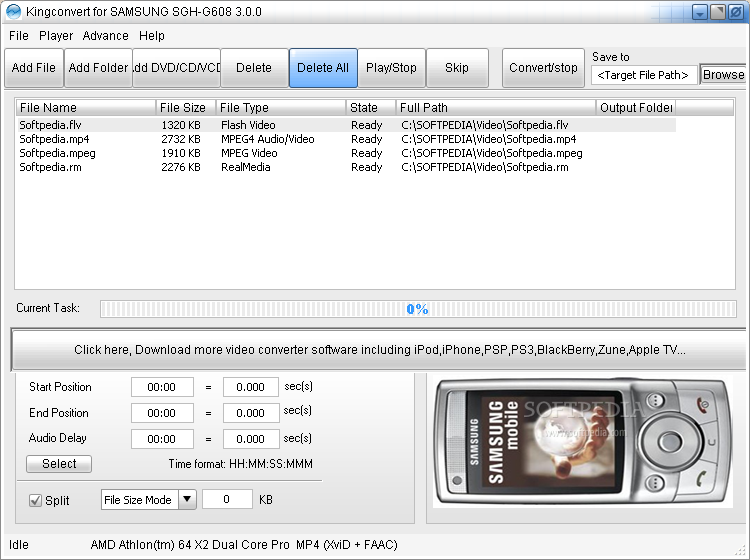Click the Delete button
This screenshot has width=750, height=560.
coord(254,68)
